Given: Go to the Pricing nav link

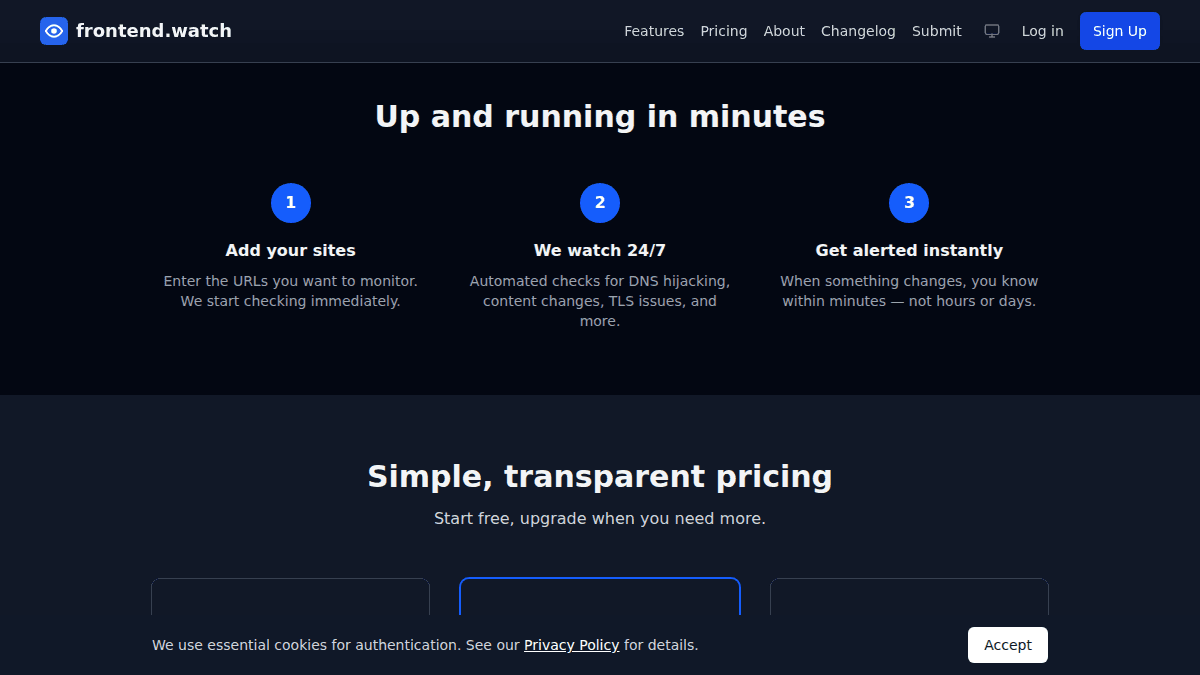Looking at the screenshot, I should pos(724,31).
